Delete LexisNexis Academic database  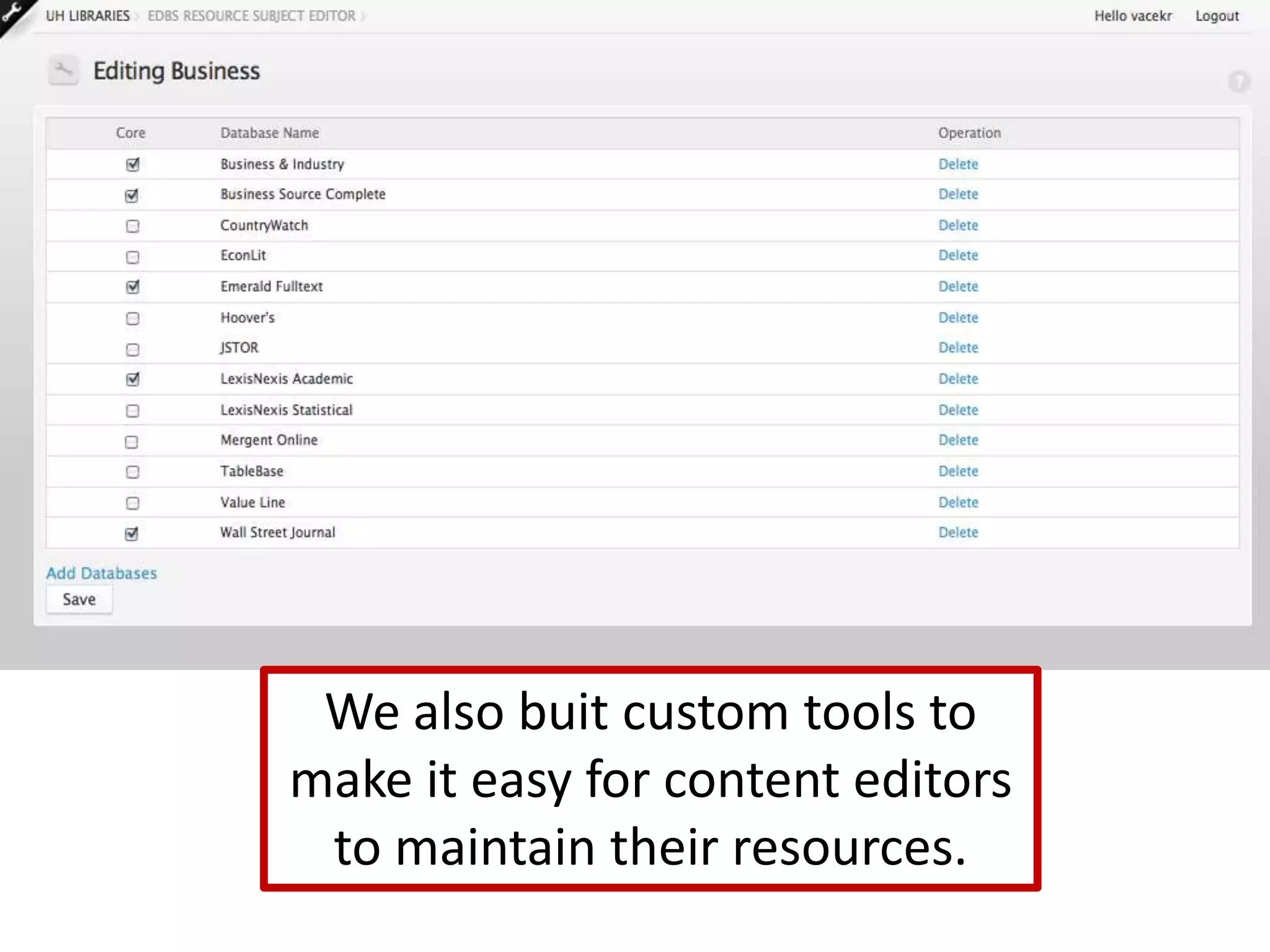[958, 379]
